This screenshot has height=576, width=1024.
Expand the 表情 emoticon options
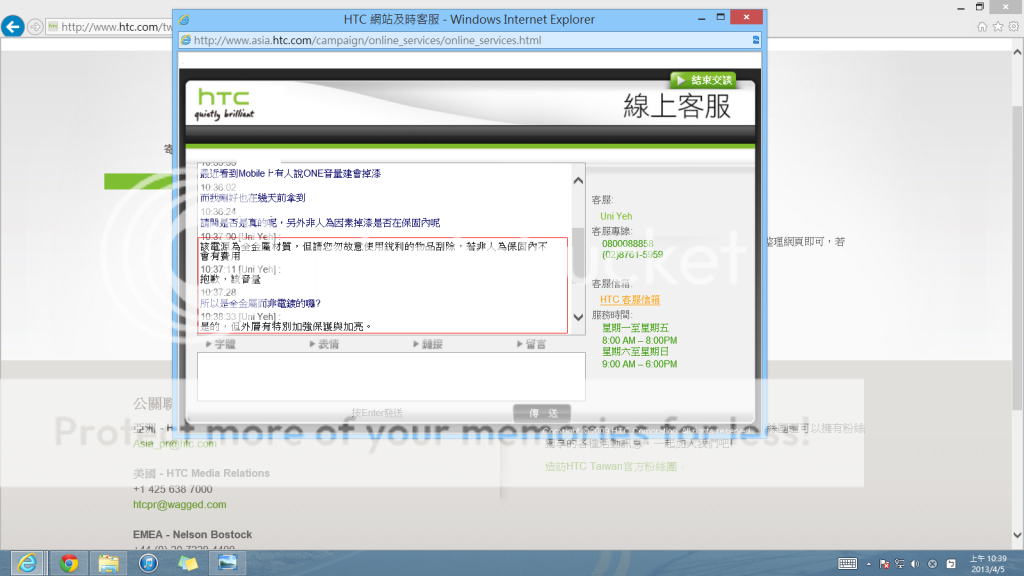tap(324, 344)
